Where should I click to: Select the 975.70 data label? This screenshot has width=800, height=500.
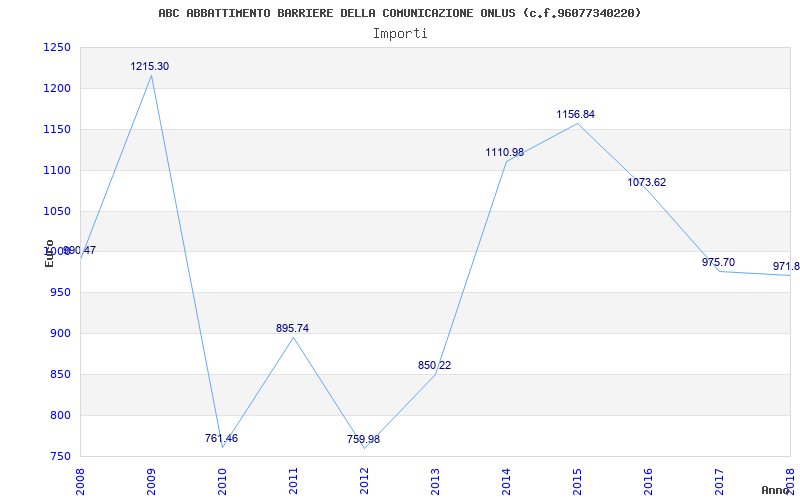point(718,262)
